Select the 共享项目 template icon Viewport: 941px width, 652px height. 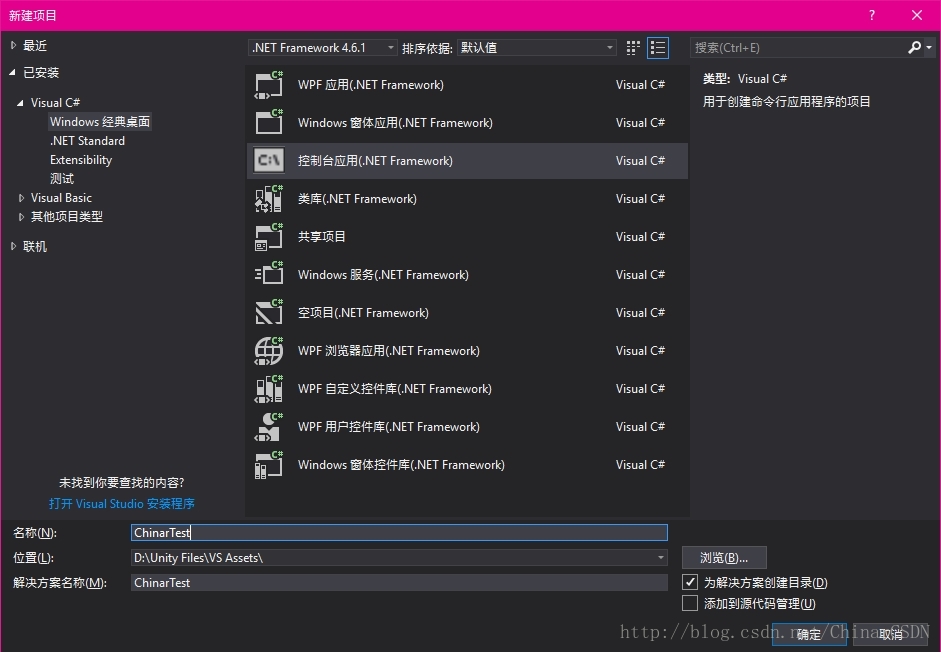click(x=269, y=237)
